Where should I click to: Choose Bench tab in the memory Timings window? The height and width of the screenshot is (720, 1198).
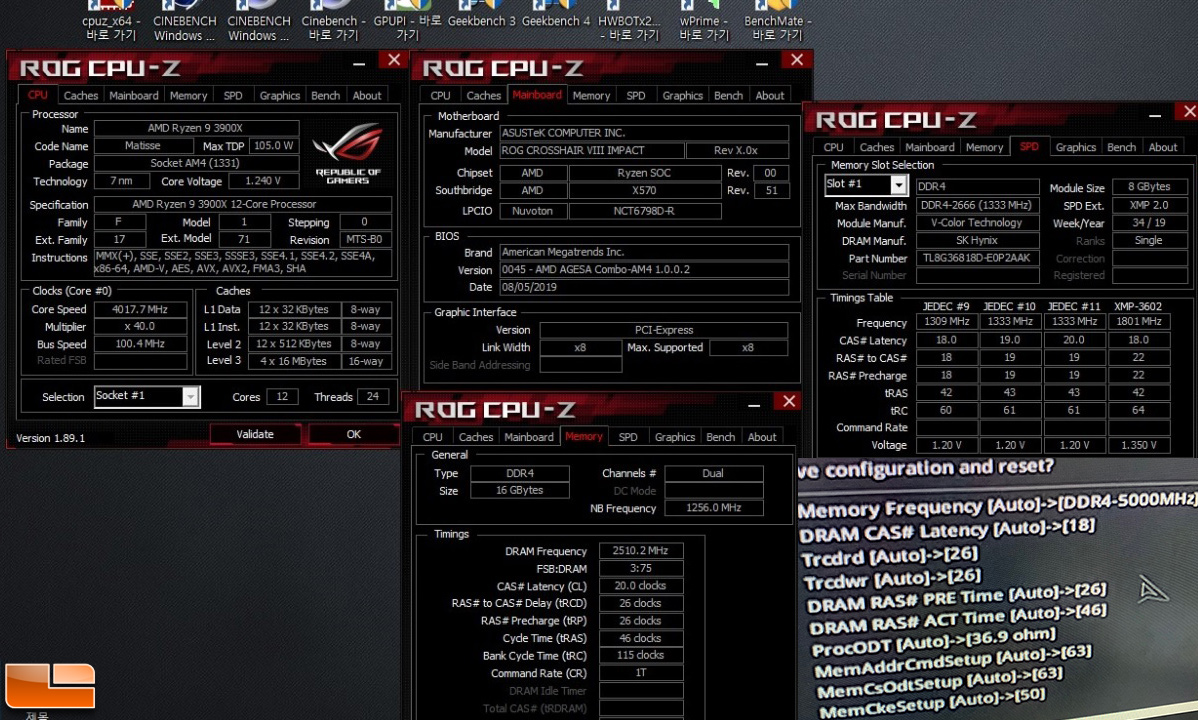click(x=720, y=437)
